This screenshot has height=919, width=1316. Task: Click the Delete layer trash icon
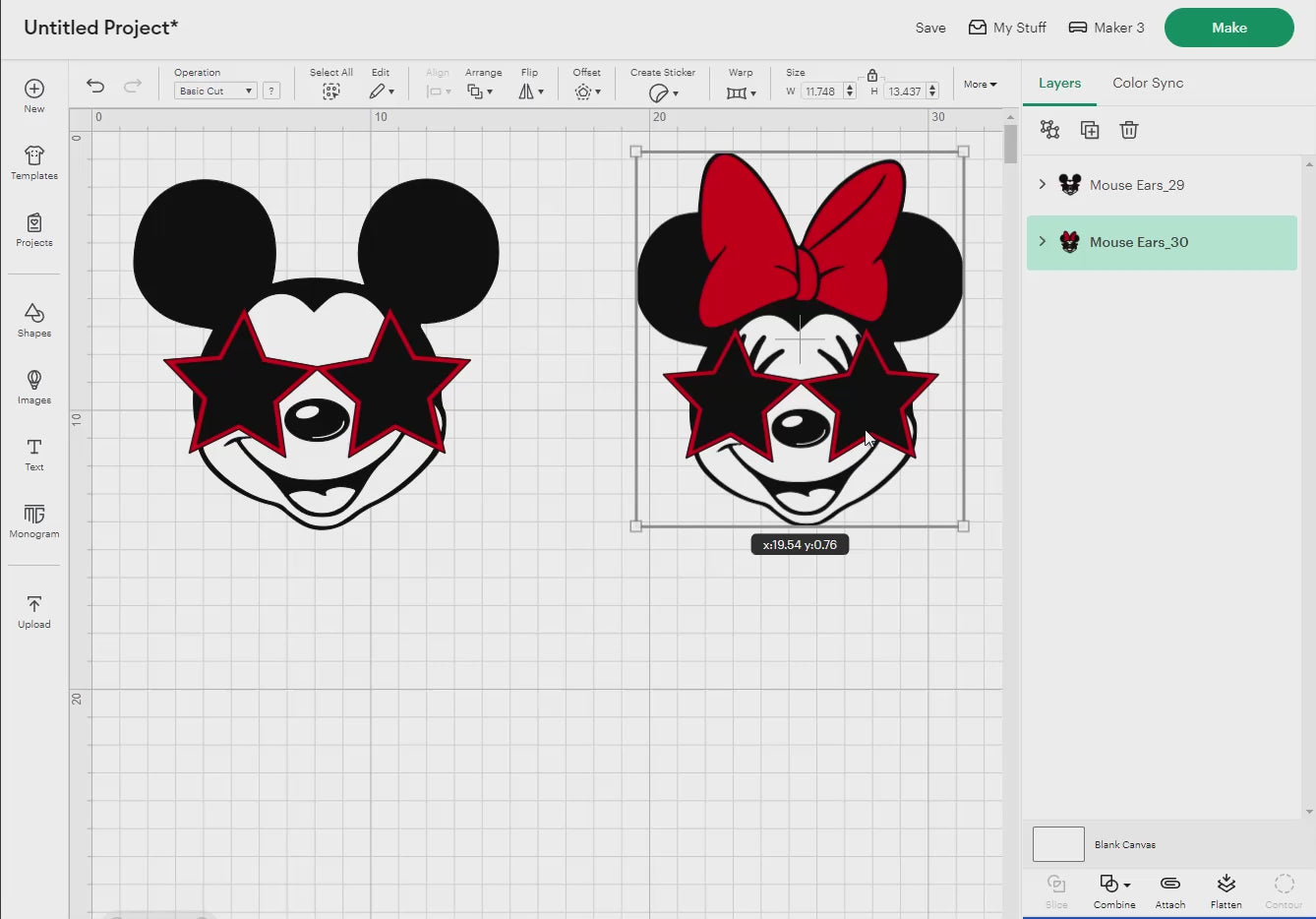1129,130
